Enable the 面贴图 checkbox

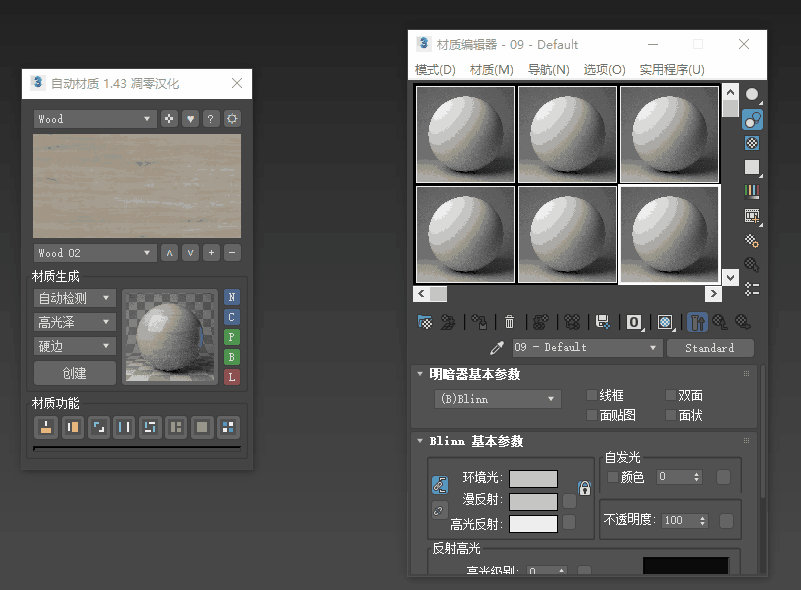[x=592, y=415]
